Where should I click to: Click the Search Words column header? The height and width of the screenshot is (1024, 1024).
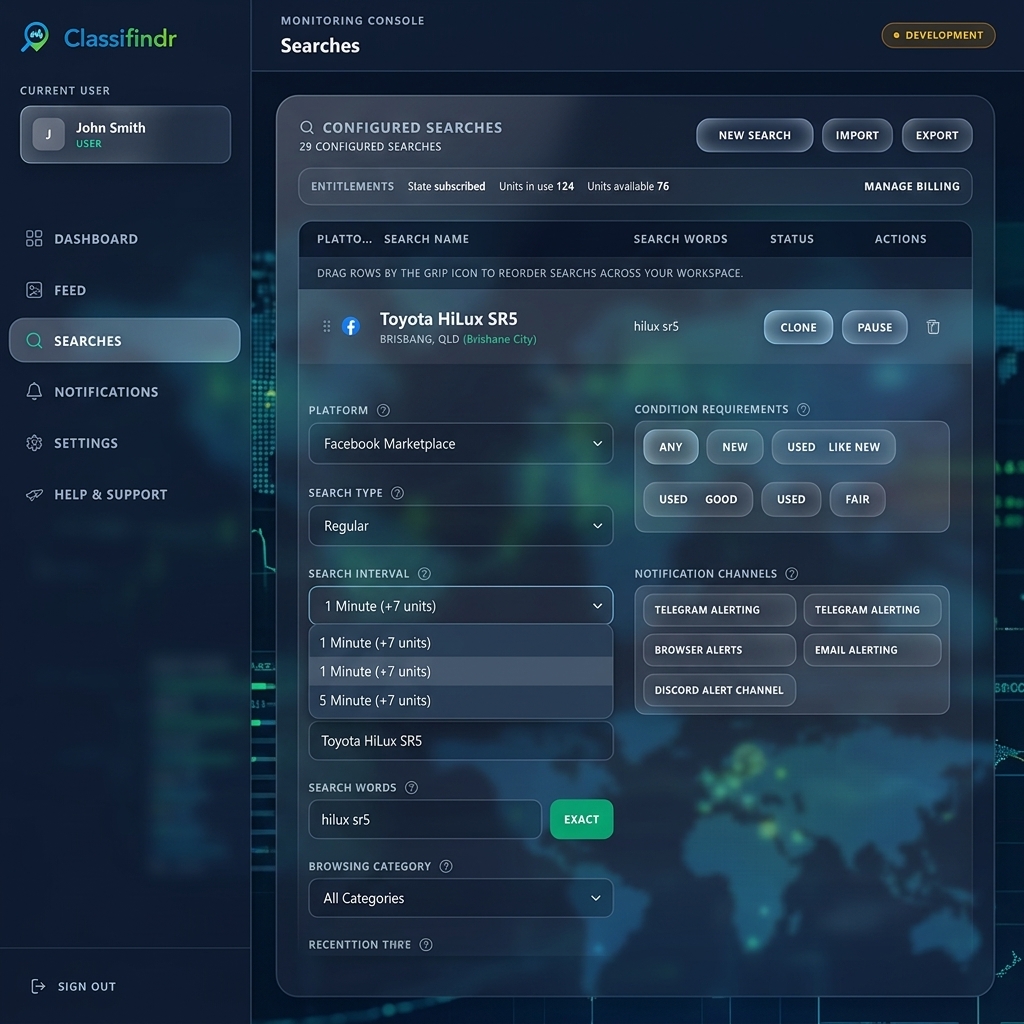(x=680, y=239)
